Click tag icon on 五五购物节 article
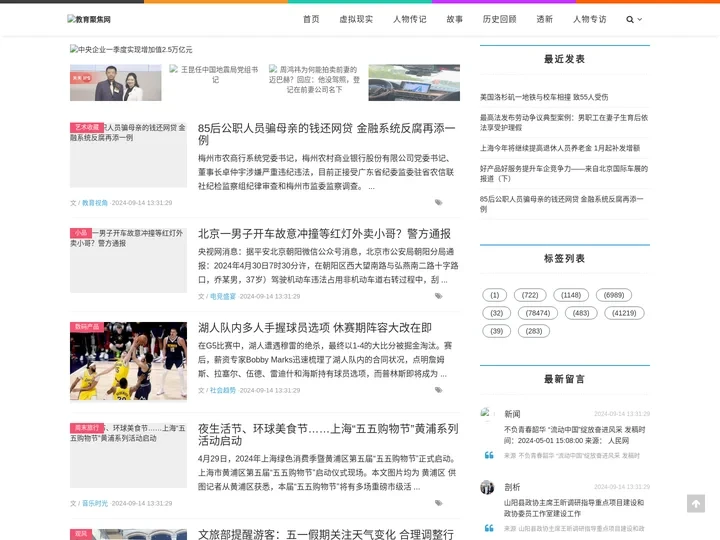The width and height of the screenshot is (720, 540). tap(439, 503)
